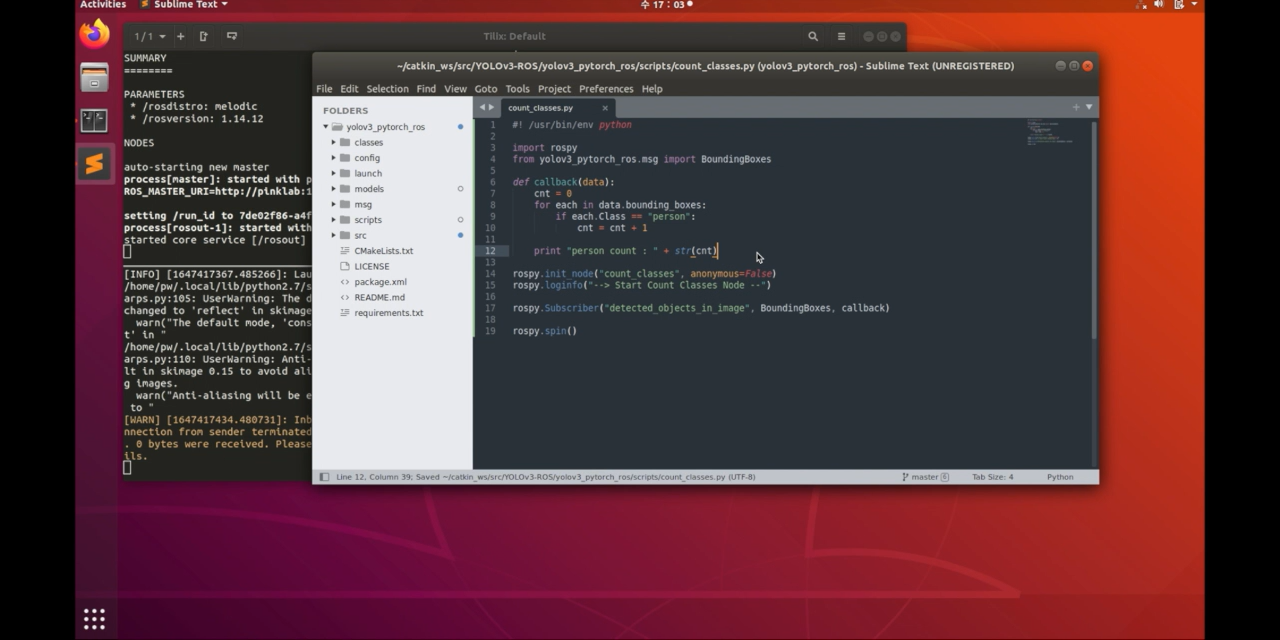This screenshot has width=1280, height=640.
Task: Toggle the Sublime sidebar from status bar icon
Action: point(324,477)
